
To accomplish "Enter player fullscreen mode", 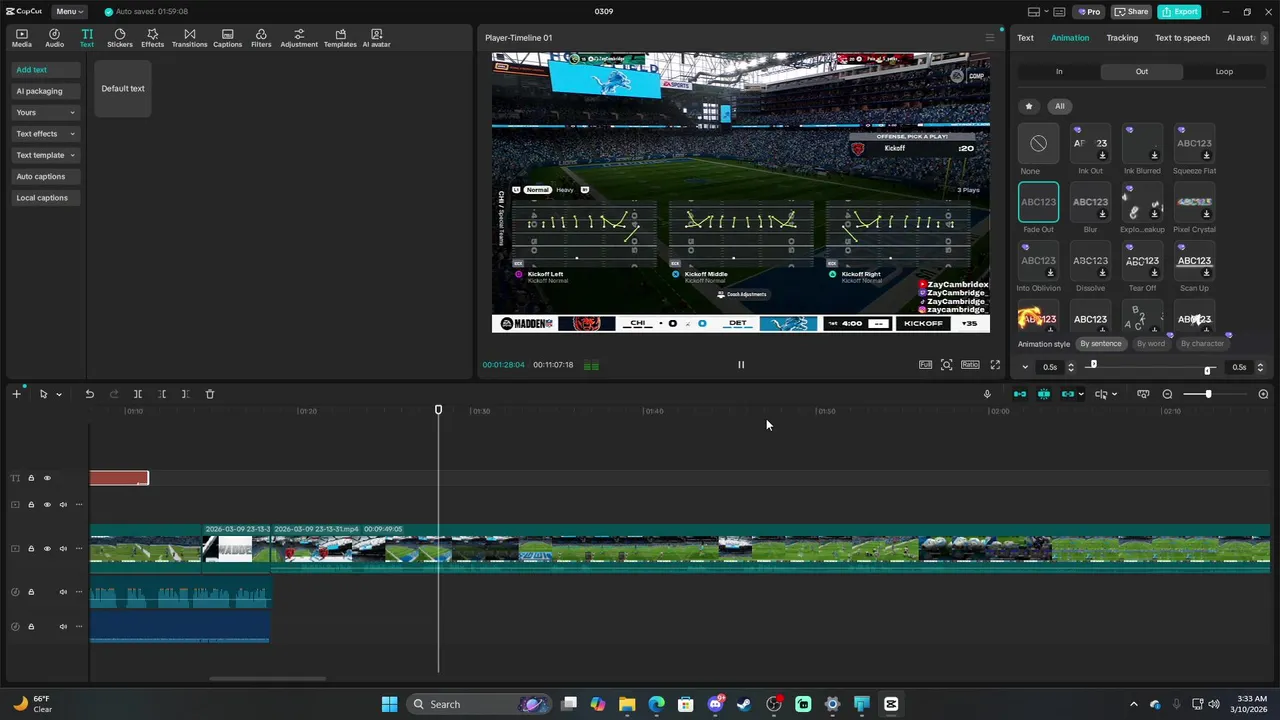I will [x=995, y=365].
